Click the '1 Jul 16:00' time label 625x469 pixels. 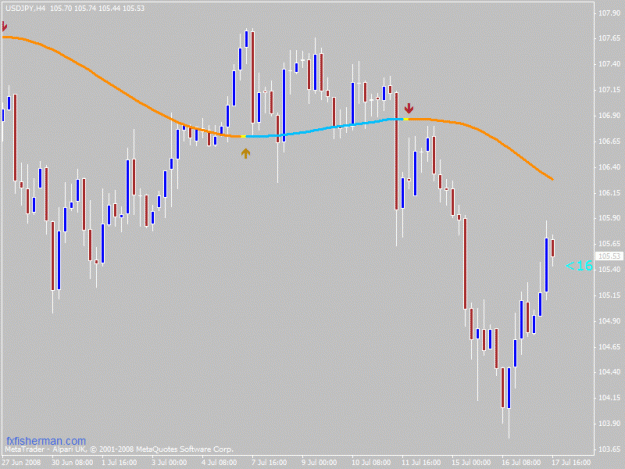(x=119, y=462)
